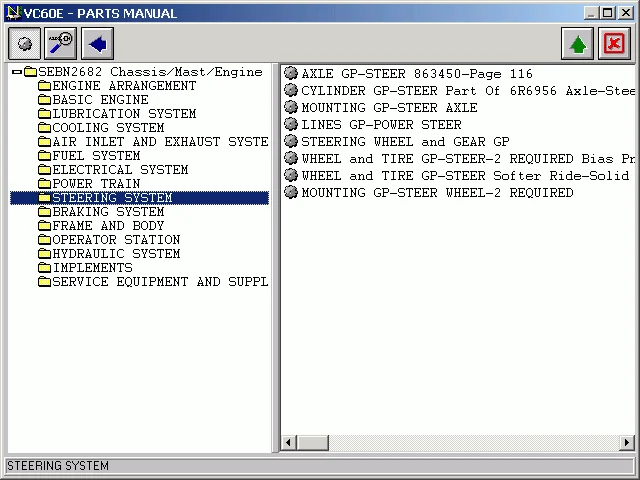Click the STEERING SYSTEM folder icon
The height and width of the screenshot is (480, 640).
(44, 198)
